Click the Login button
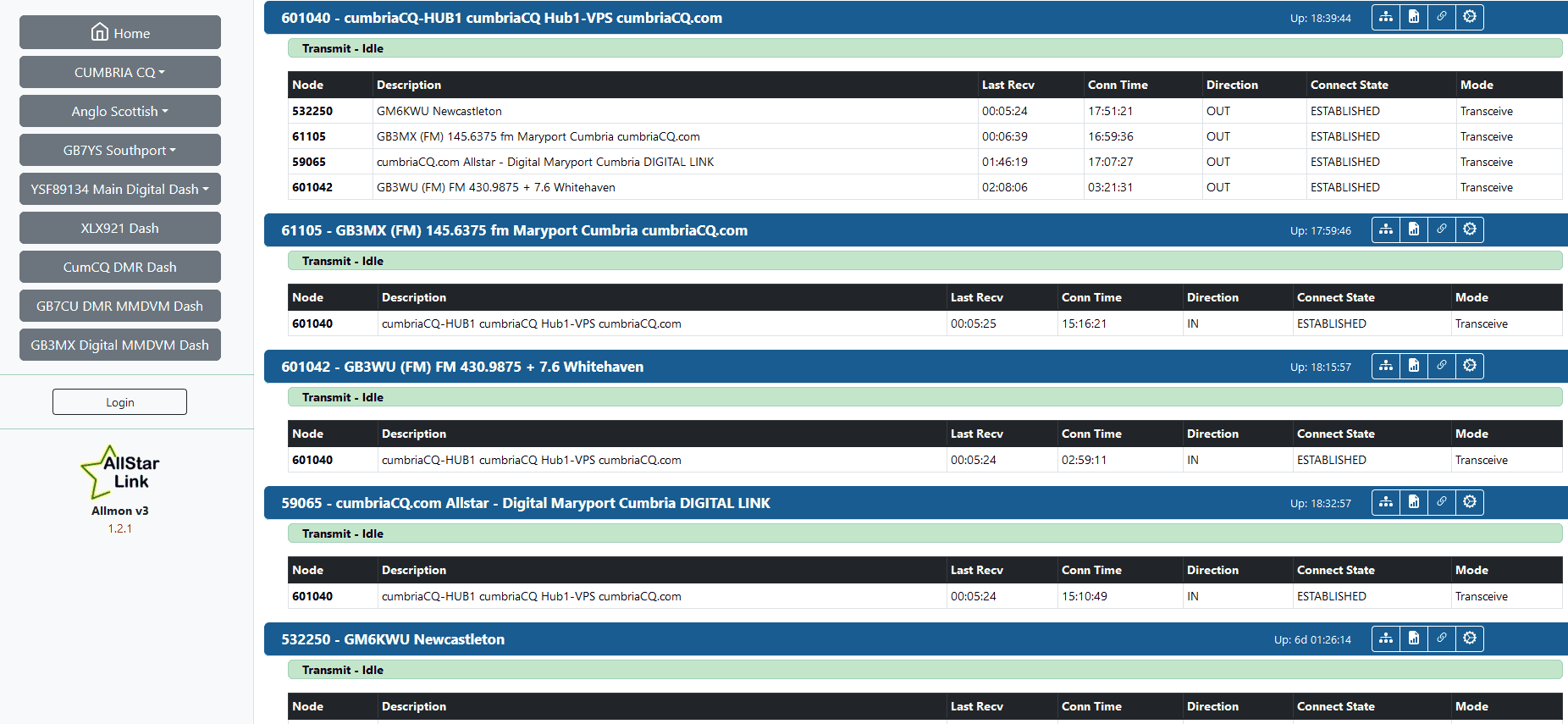1568x724 pixels. (119, 402)
